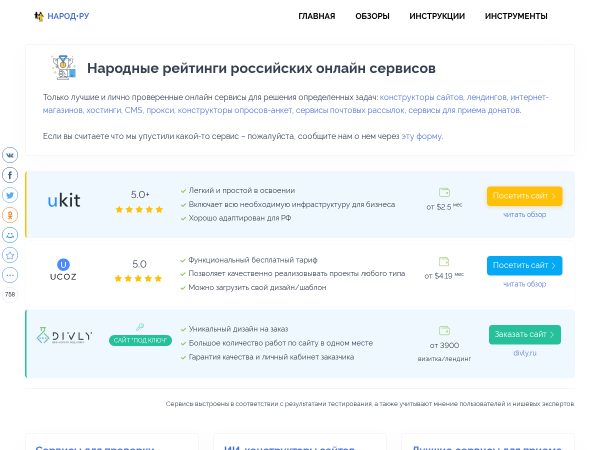This screenshot has width=600, height=450.
Task: Read the uKit review link
Action: pos(525,215)
